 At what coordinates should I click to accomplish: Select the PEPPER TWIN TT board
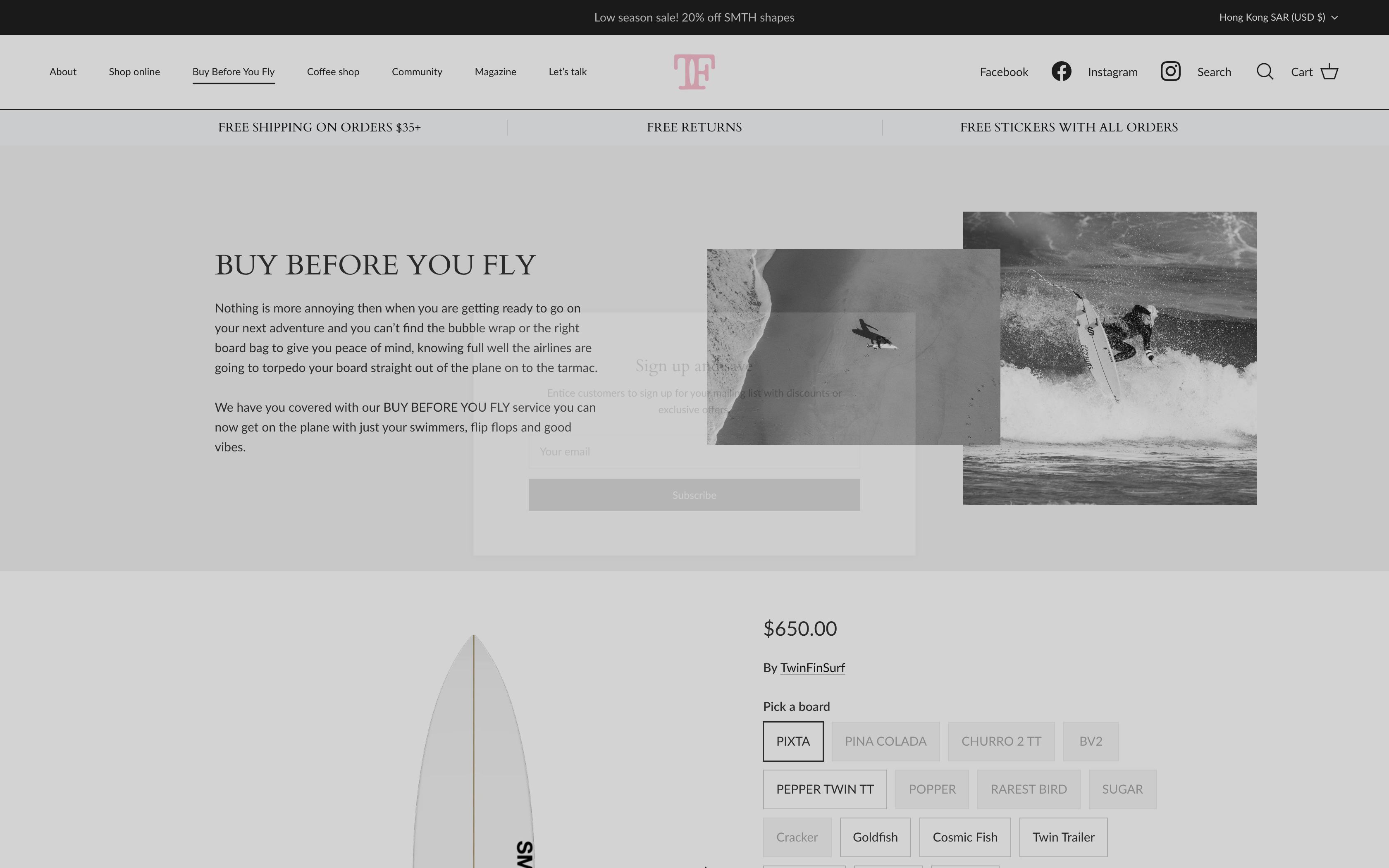pos(824,789)
